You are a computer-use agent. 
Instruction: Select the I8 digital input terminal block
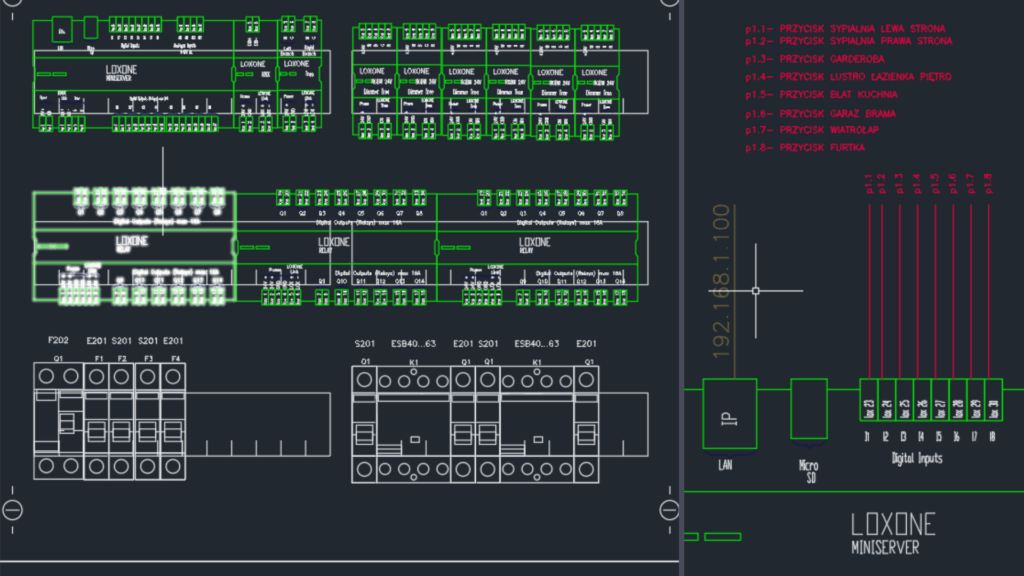pyautogui.click(x=993, y=405)
